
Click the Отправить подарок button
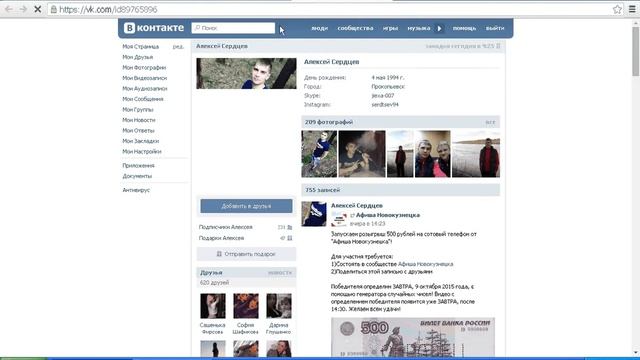point(246,254)
